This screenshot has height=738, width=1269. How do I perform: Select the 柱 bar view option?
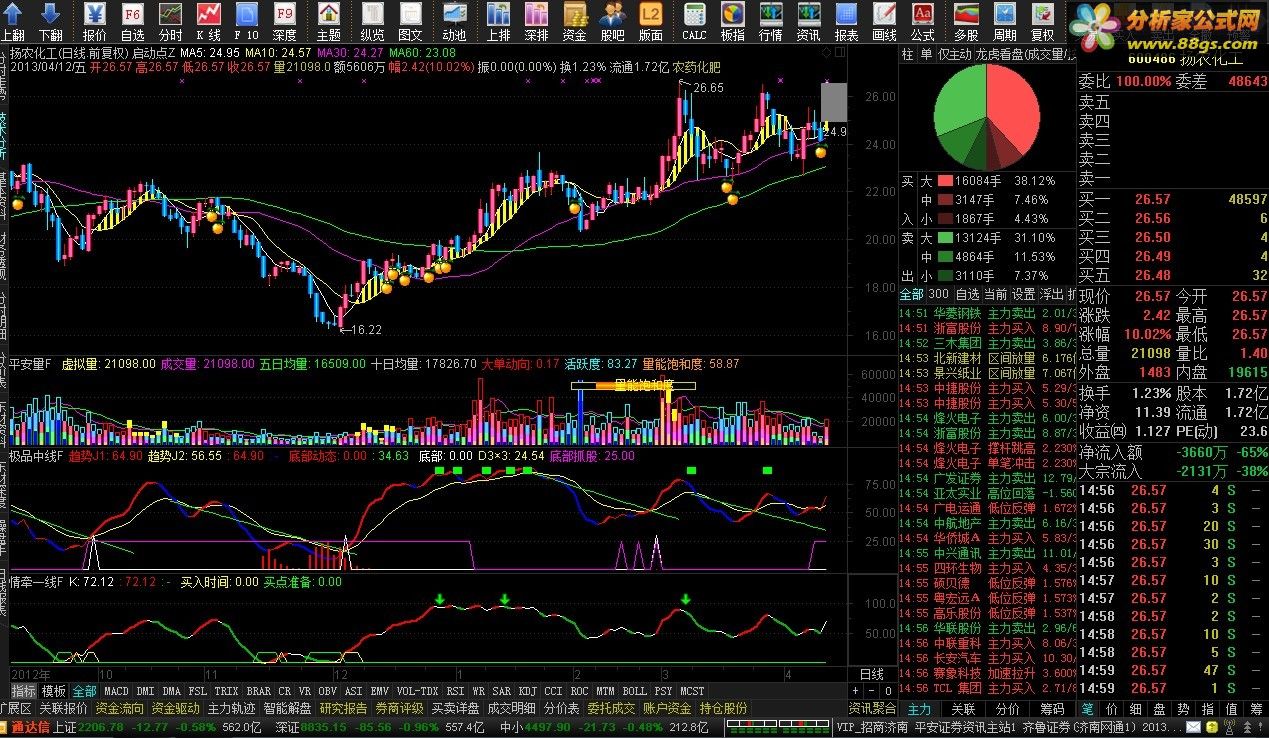907,54
